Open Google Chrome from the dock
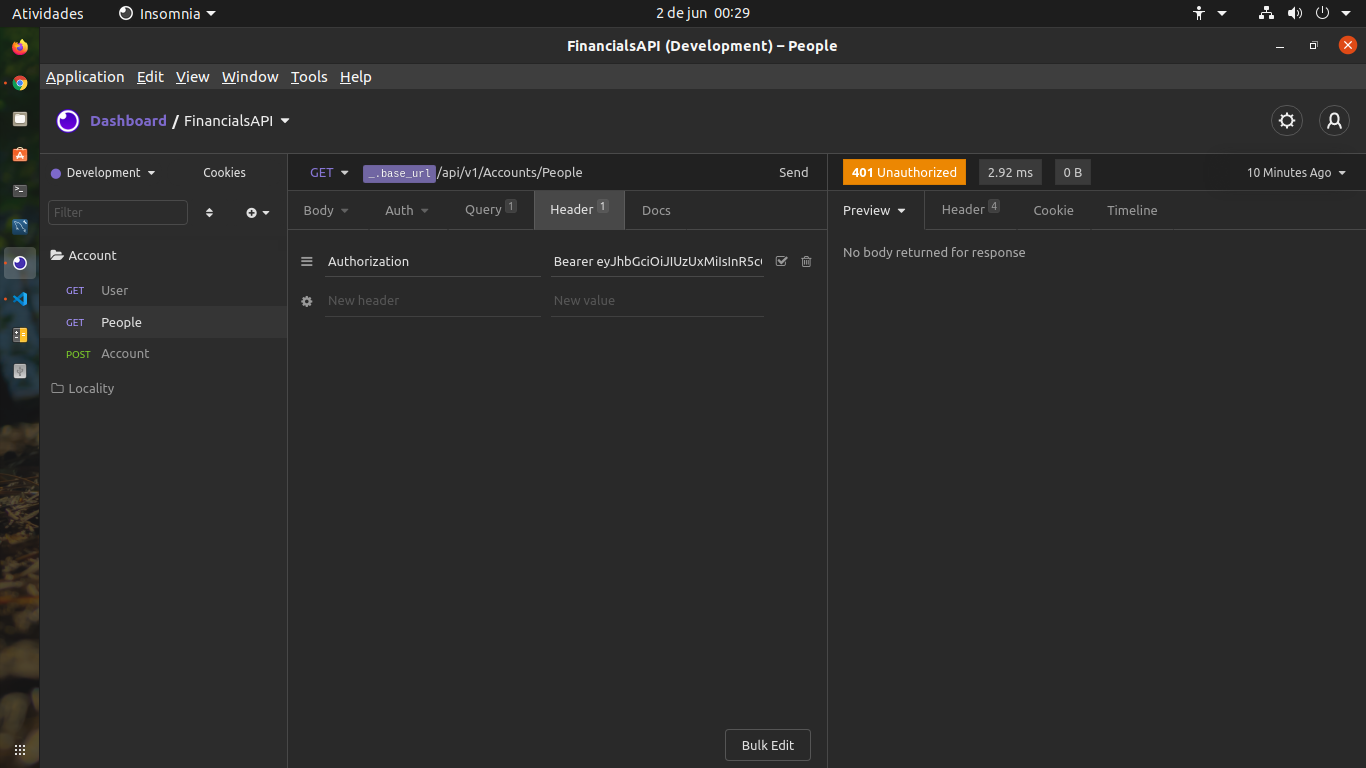The height and width of the screenshot is (768, 1366). 20,83
